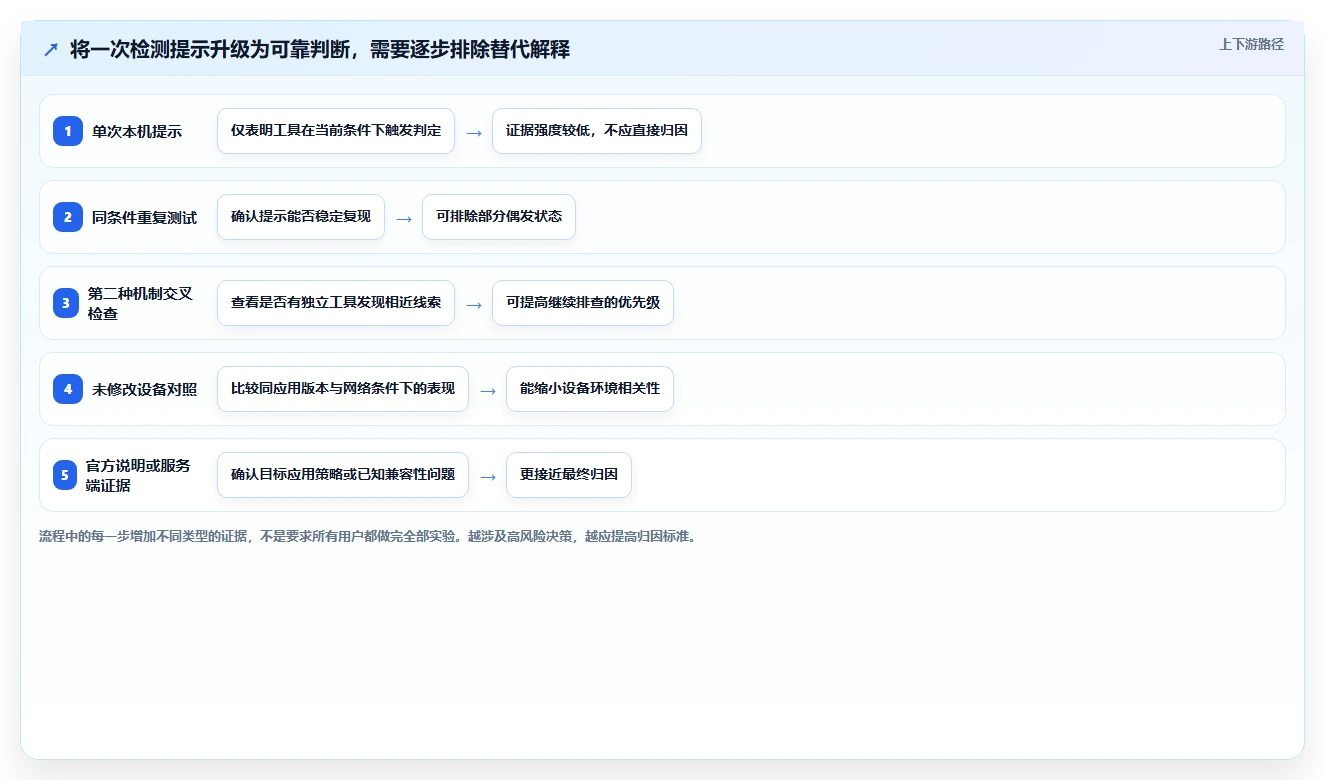Click the 同条件重复测试 step label
Image resolution: width=1325 pixels, height=780 pixels.
144,217
